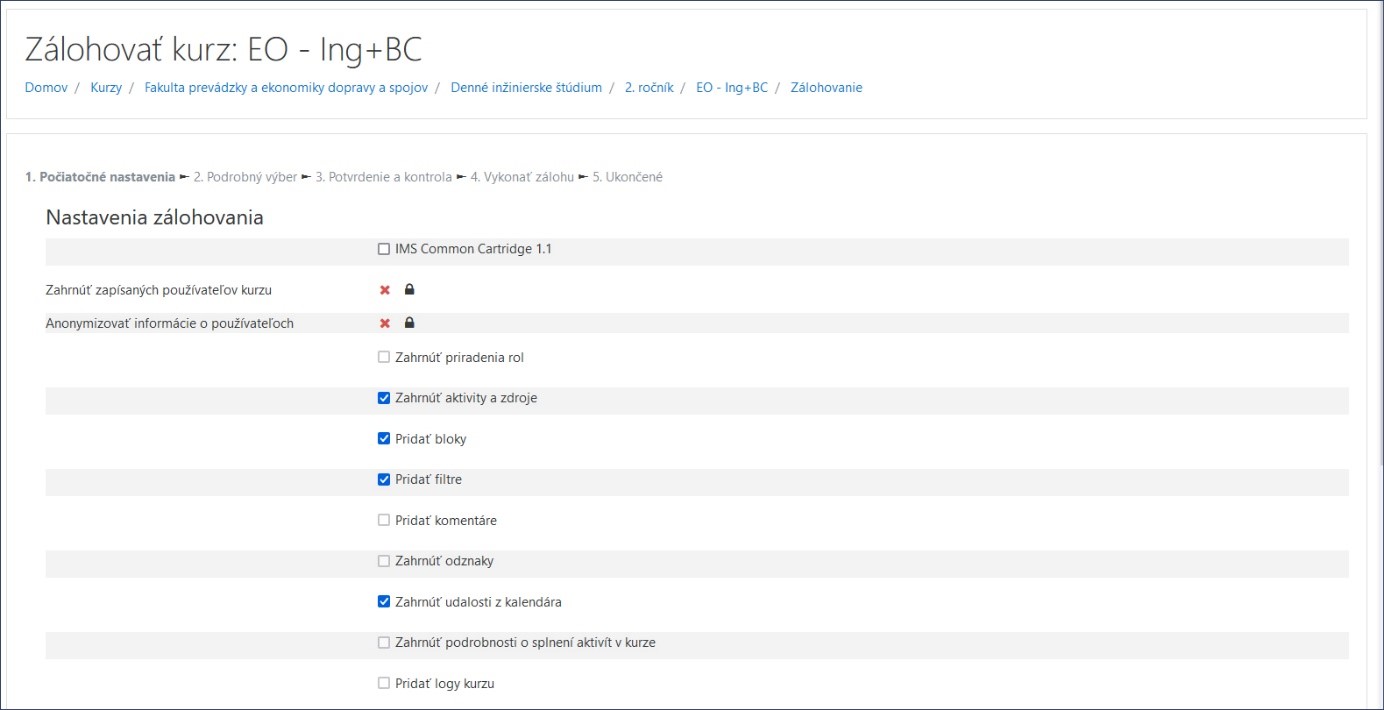
Task: Uncheck Zahrnúť aktivity a zdroje
Action: point(384,398)
